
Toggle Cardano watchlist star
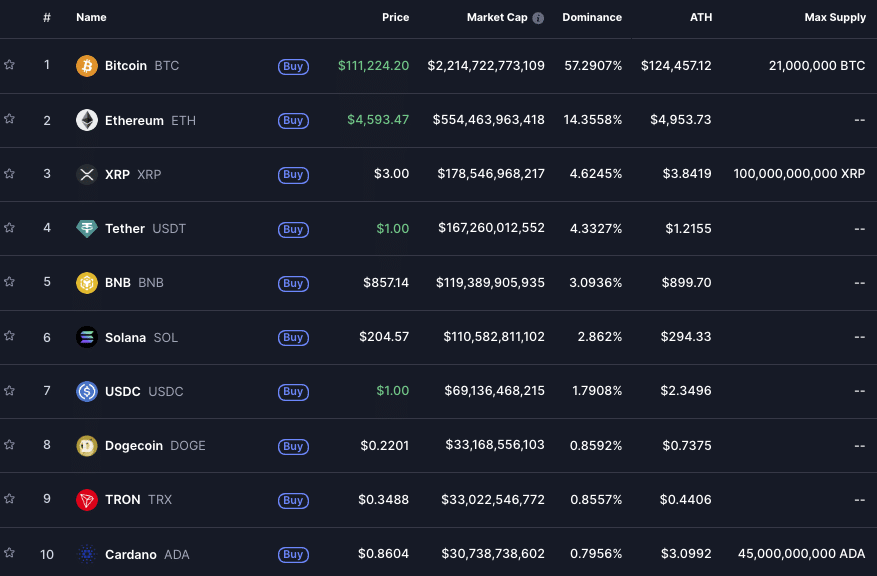[x=10, y=553]
